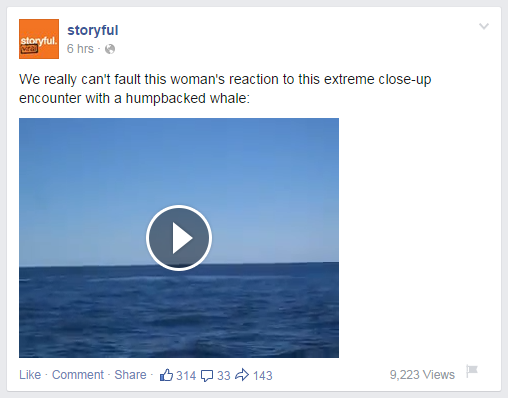Click the Comment link below the post

pos(78,375)
